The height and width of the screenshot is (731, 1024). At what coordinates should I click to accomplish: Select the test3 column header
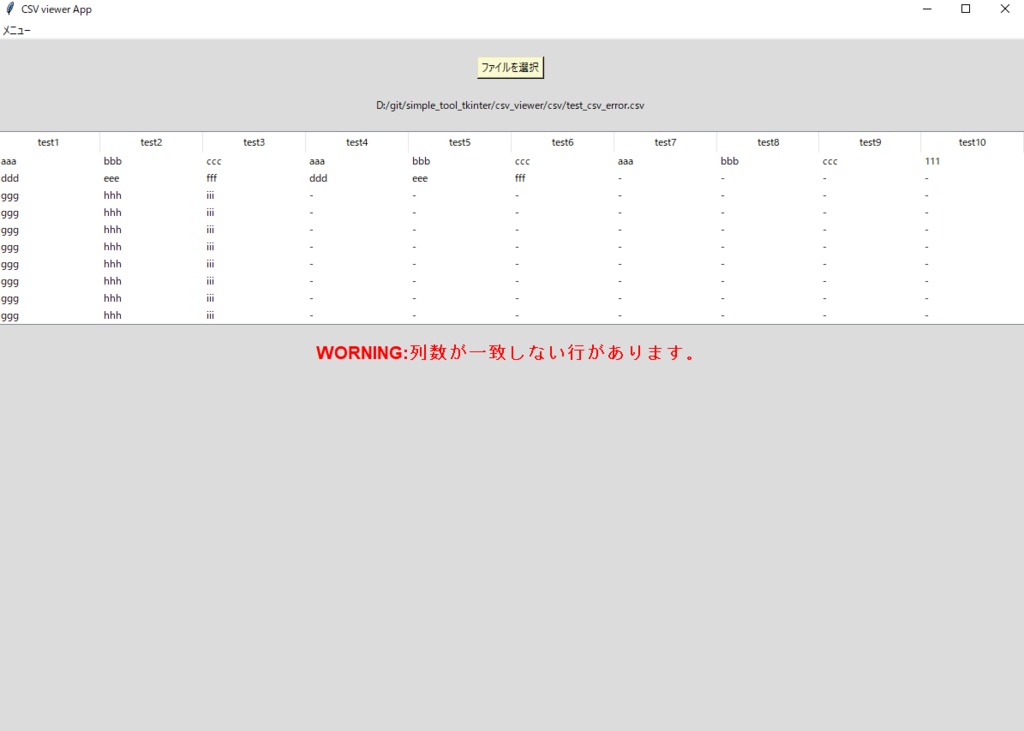click(x=254, y=142)
